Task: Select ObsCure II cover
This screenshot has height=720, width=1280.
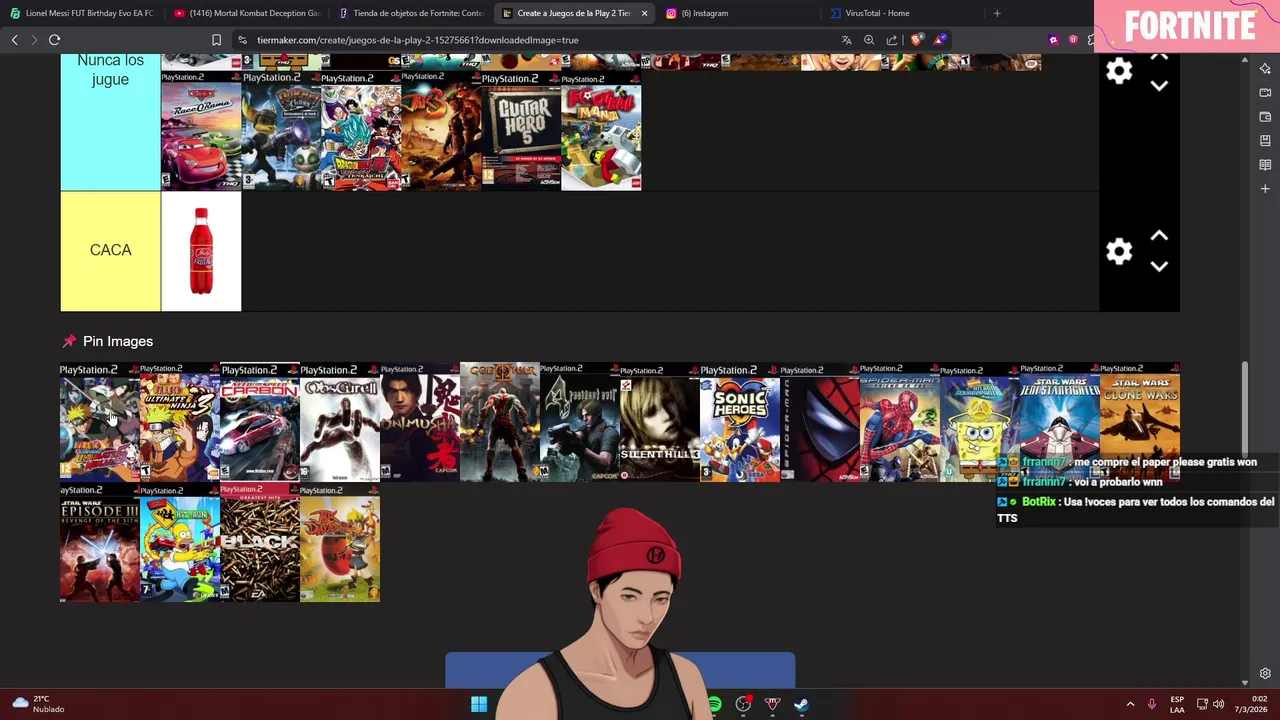Action: (340, 422)
